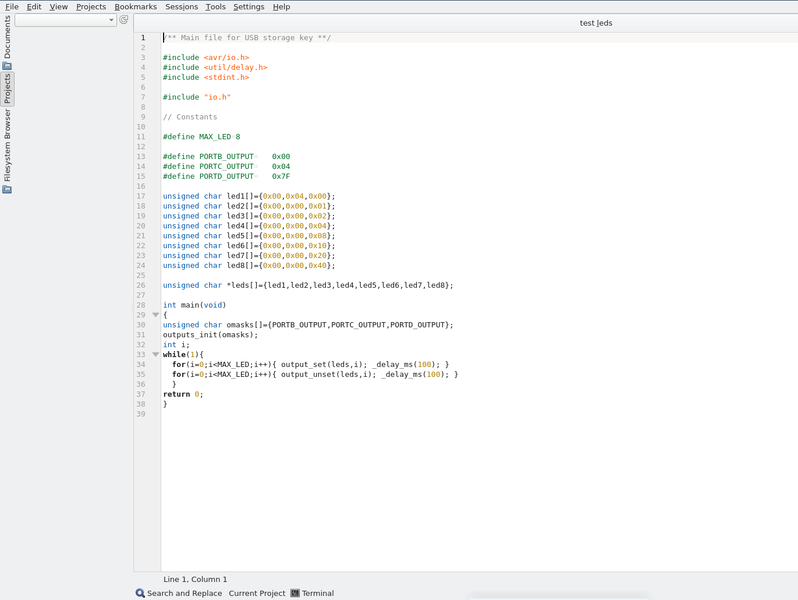Open the Sessions menu

(181, 7)
